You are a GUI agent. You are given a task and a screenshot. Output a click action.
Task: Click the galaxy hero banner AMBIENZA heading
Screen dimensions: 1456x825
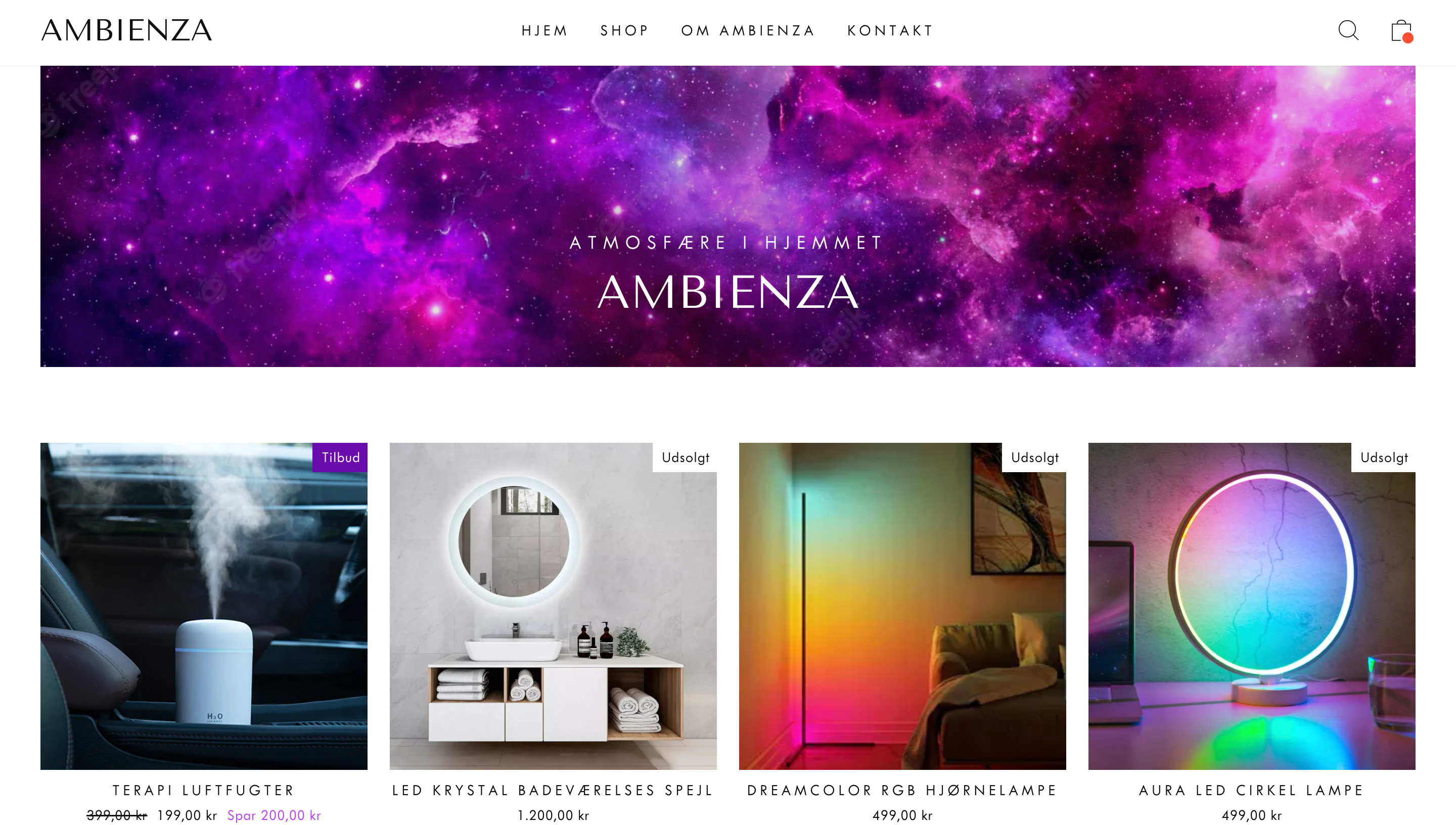[728, 292]
